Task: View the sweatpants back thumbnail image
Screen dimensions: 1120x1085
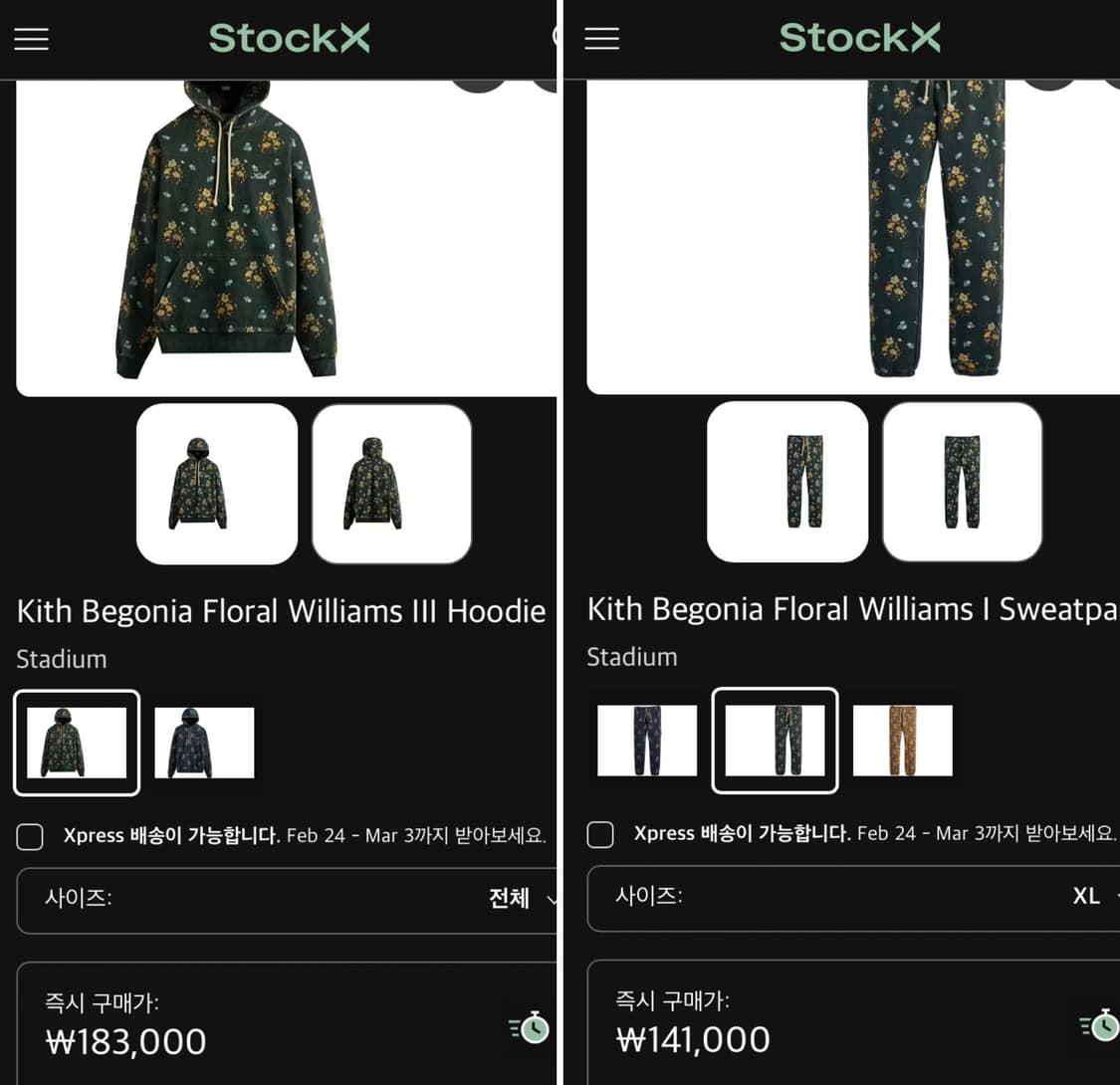Action: 962,482
